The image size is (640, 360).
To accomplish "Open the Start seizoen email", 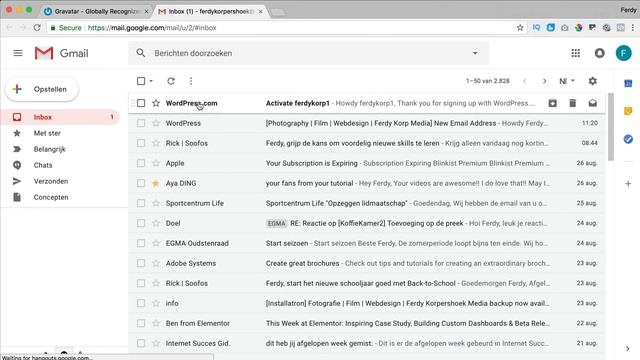I will click(367, 243).
